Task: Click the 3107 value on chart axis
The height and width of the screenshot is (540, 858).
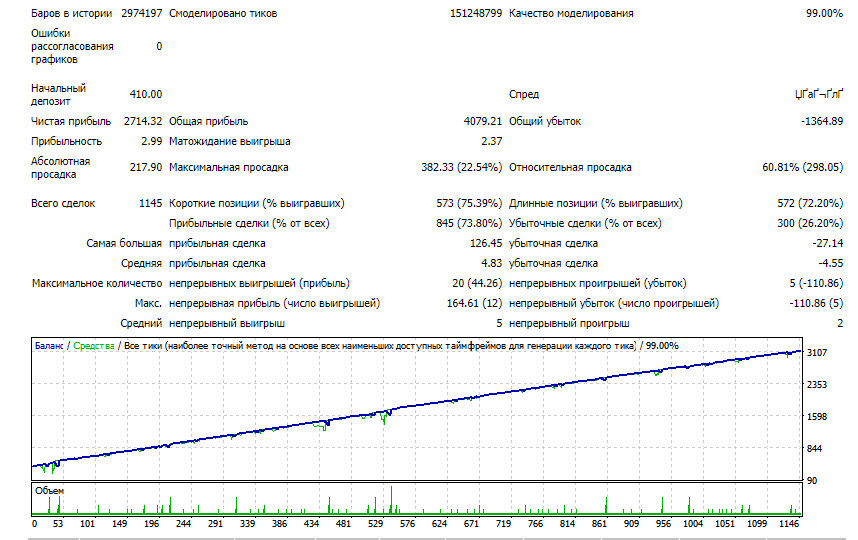Action: tap(817, 352)
